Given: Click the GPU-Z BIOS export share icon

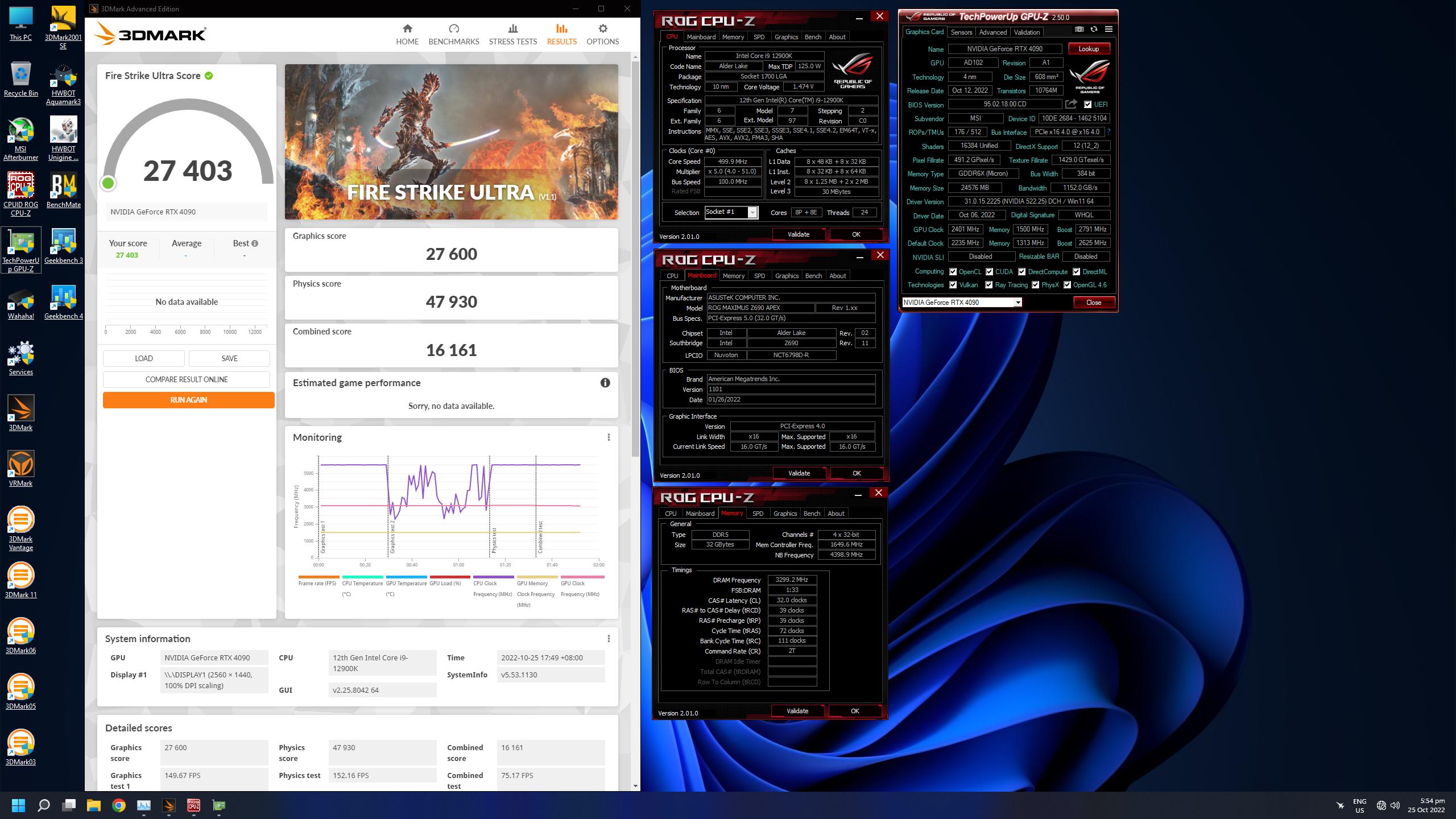Looking at the screenshot, I should point(1072,104).
